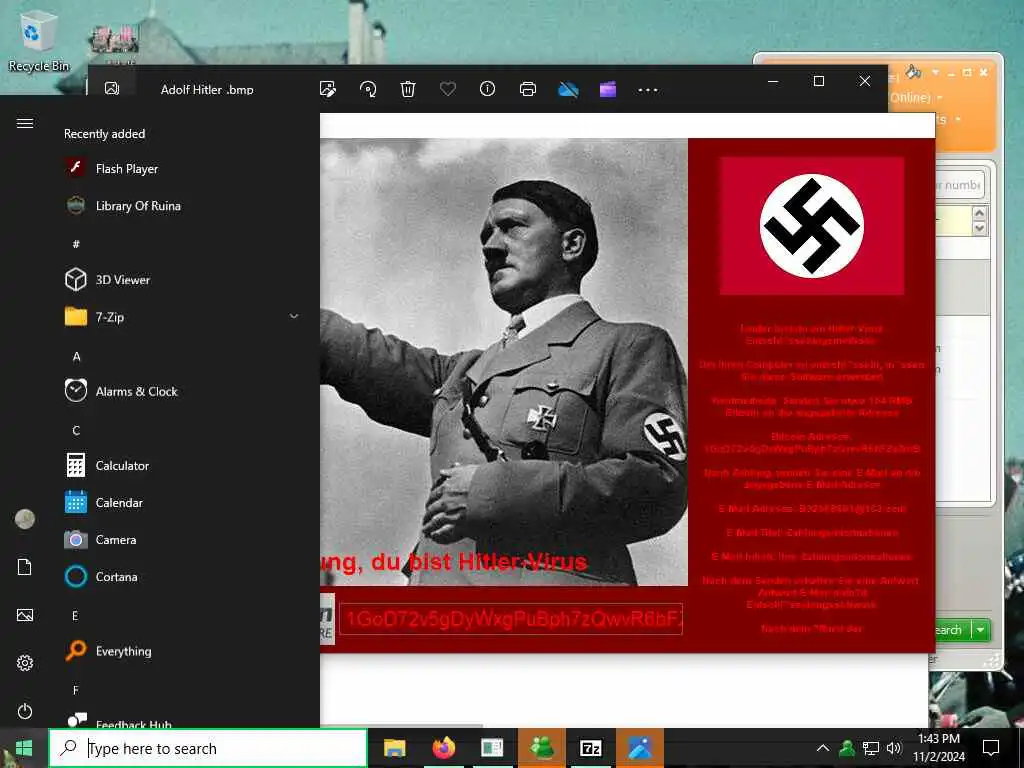
Task: Click the up arrow in messenger scrollbox
Action: coord(979,214)
